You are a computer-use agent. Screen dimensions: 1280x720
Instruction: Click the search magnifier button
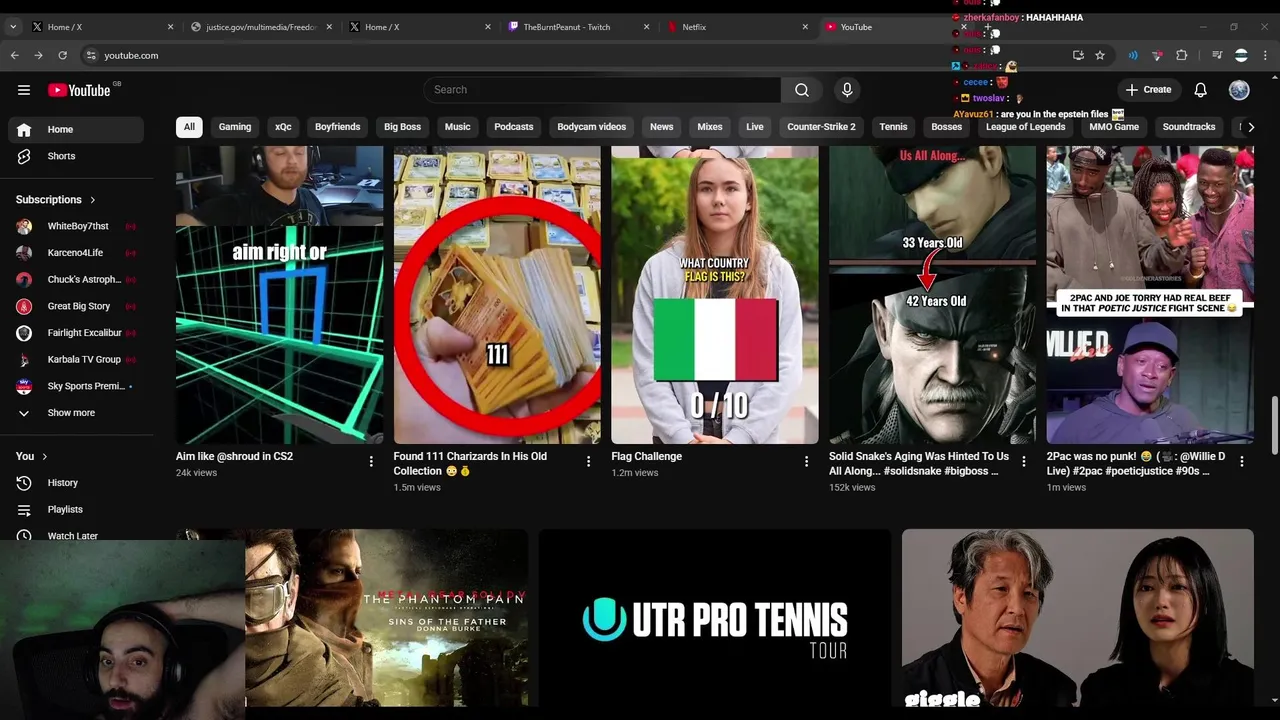802,90
